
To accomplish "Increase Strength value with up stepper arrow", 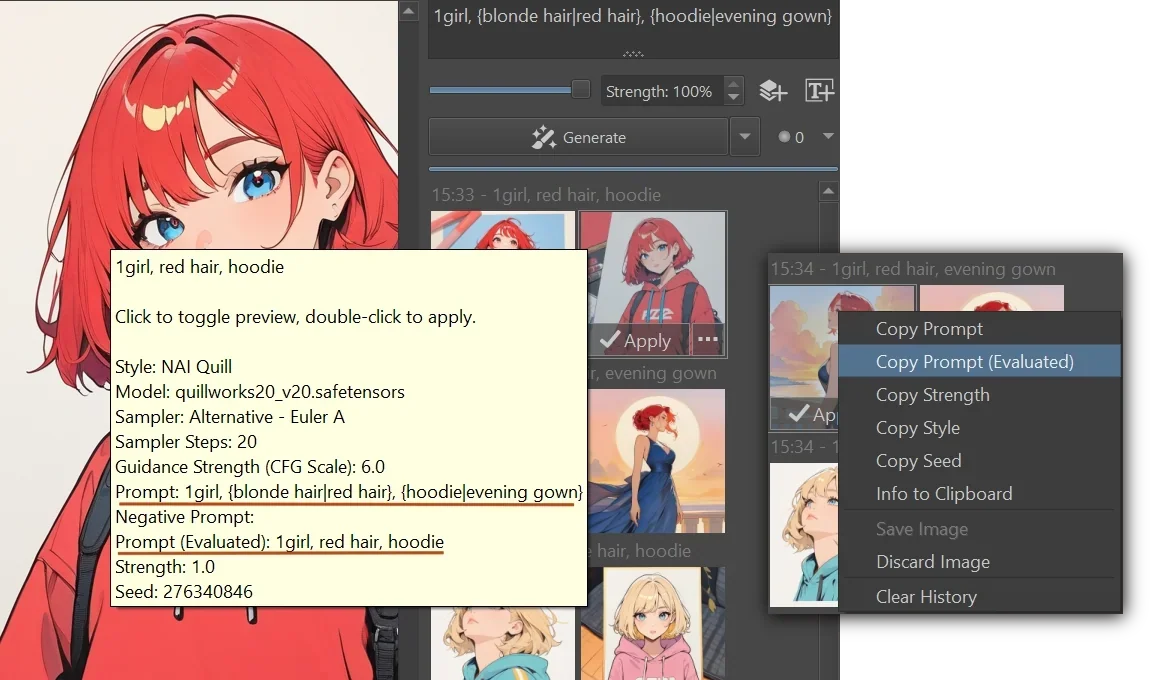I will click(x=734, y=84).
